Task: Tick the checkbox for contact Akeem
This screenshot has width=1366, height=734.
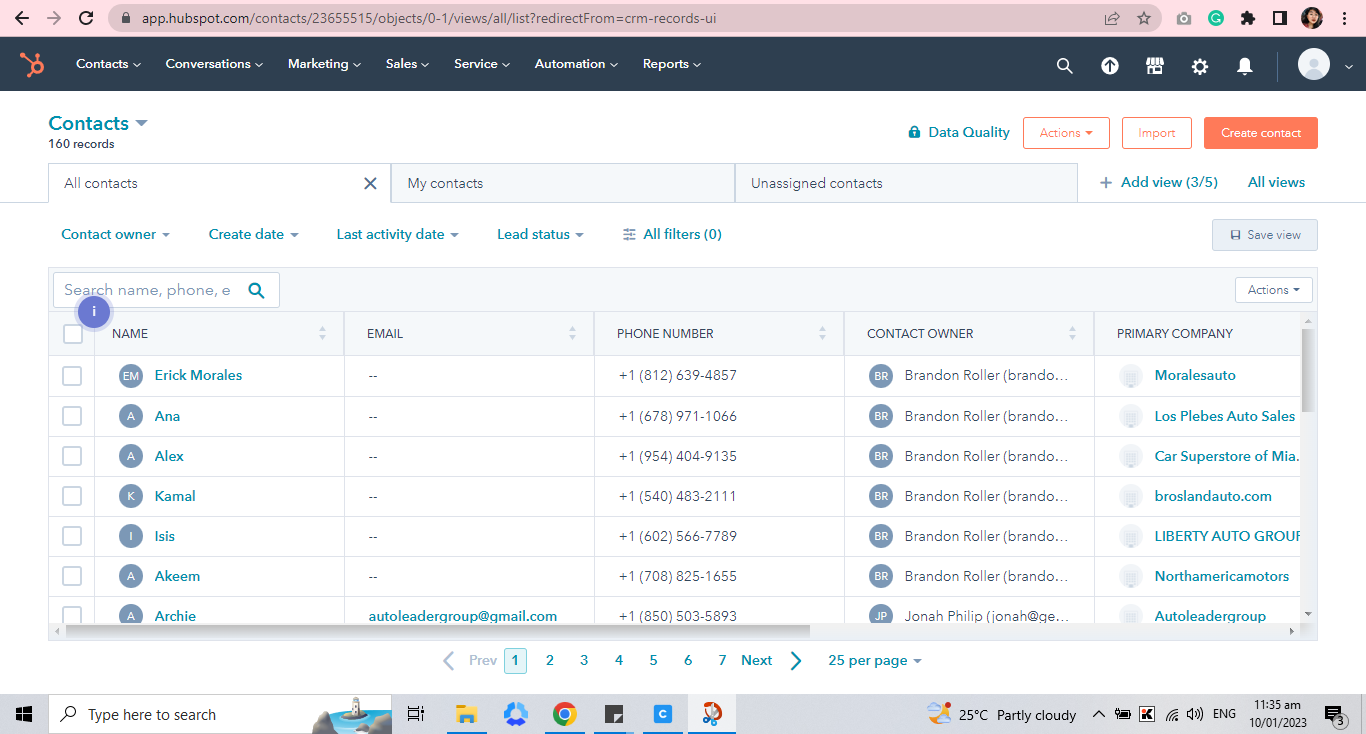Action: pos(72,576)
